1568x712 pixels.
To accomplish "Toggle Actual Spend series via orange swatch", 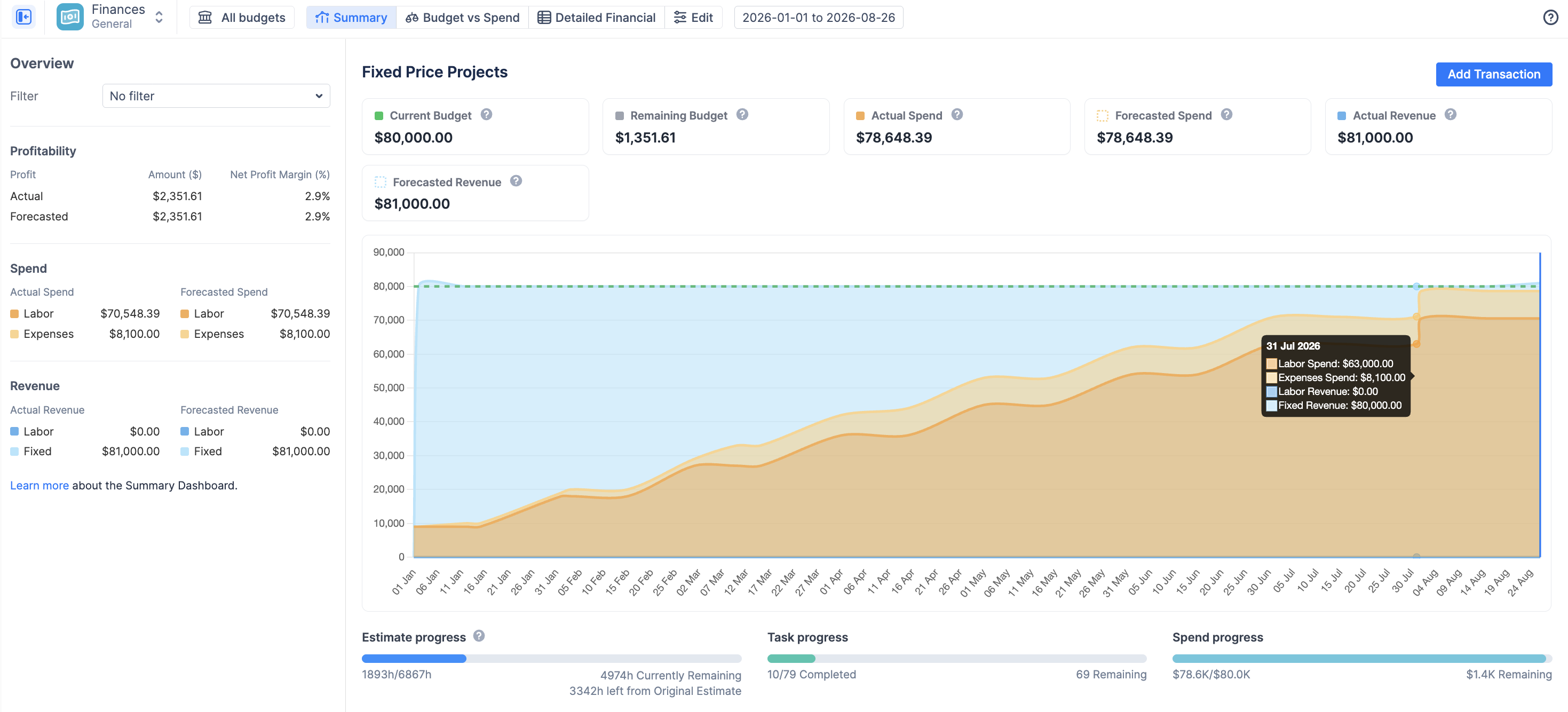I will (x=860, y=116).
